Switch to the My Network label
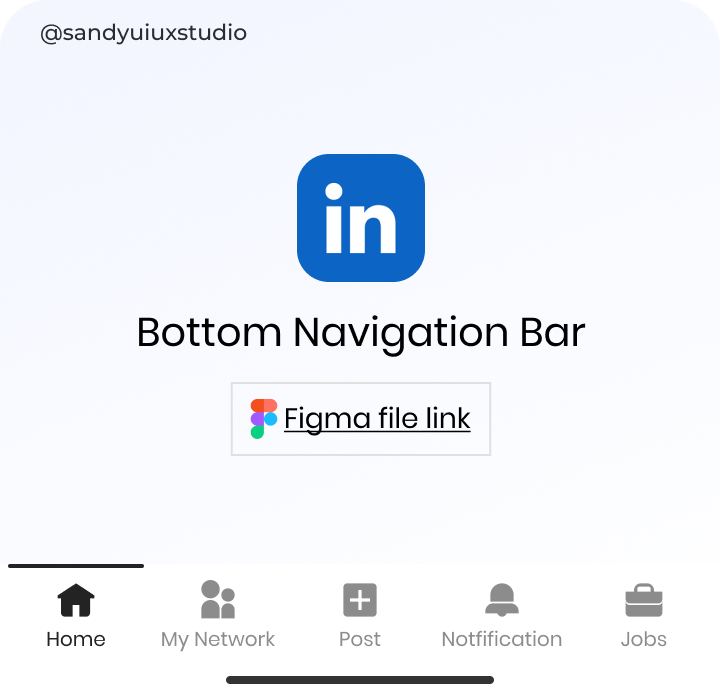 [x=218, y=640]
